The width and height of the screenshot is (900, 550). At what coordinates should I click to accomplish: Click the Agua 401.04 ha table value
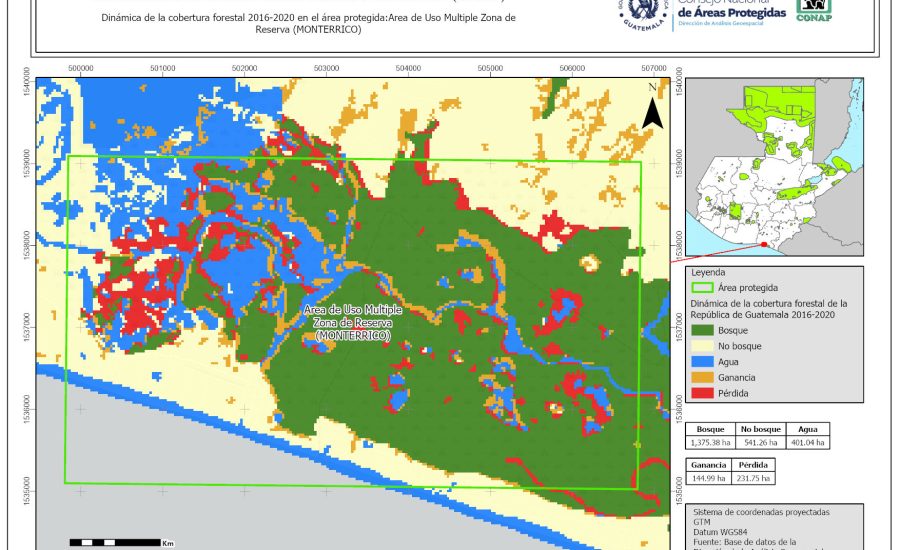coord(810,442)
